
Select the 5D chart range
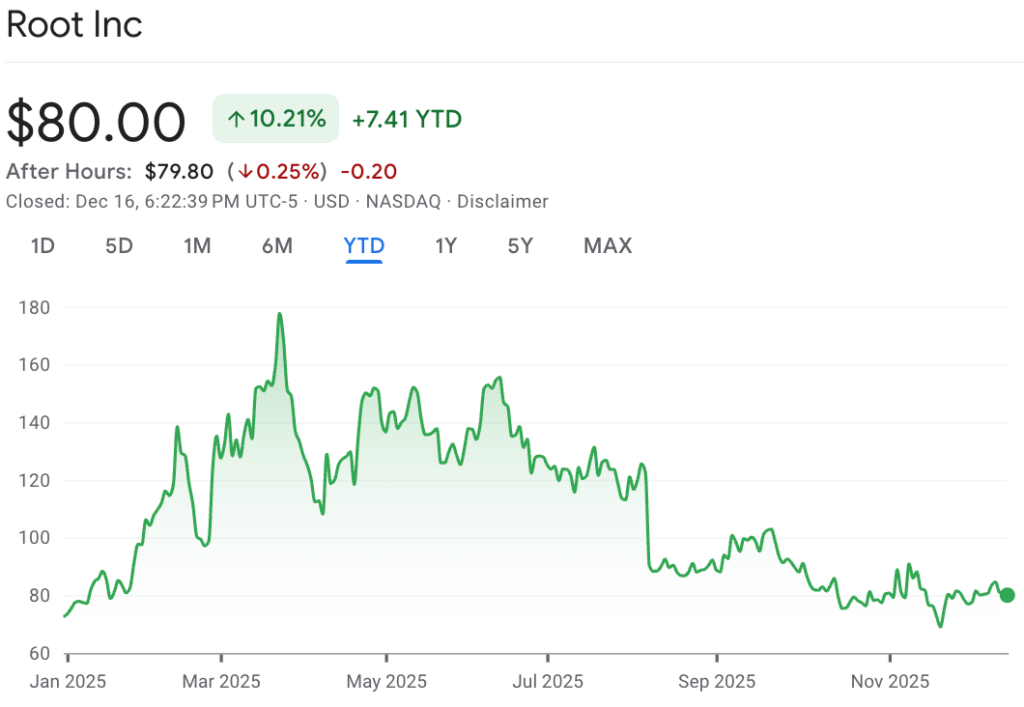pos(119,245)
